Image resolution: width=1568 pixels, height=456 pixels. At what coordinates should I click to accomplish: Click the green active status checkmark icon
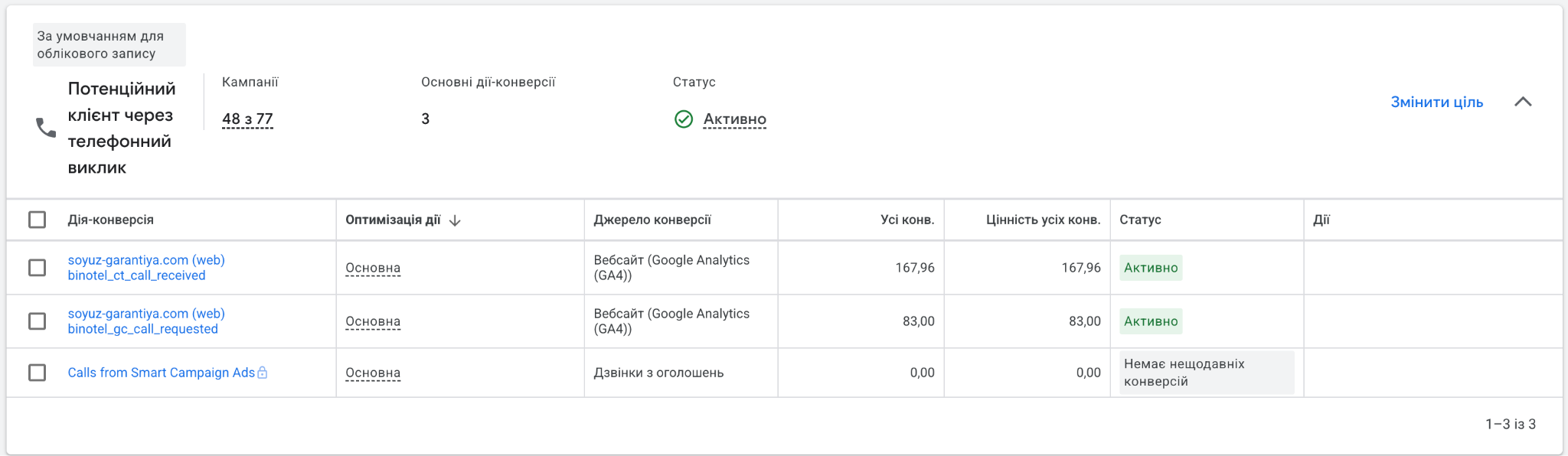(683, 119)
